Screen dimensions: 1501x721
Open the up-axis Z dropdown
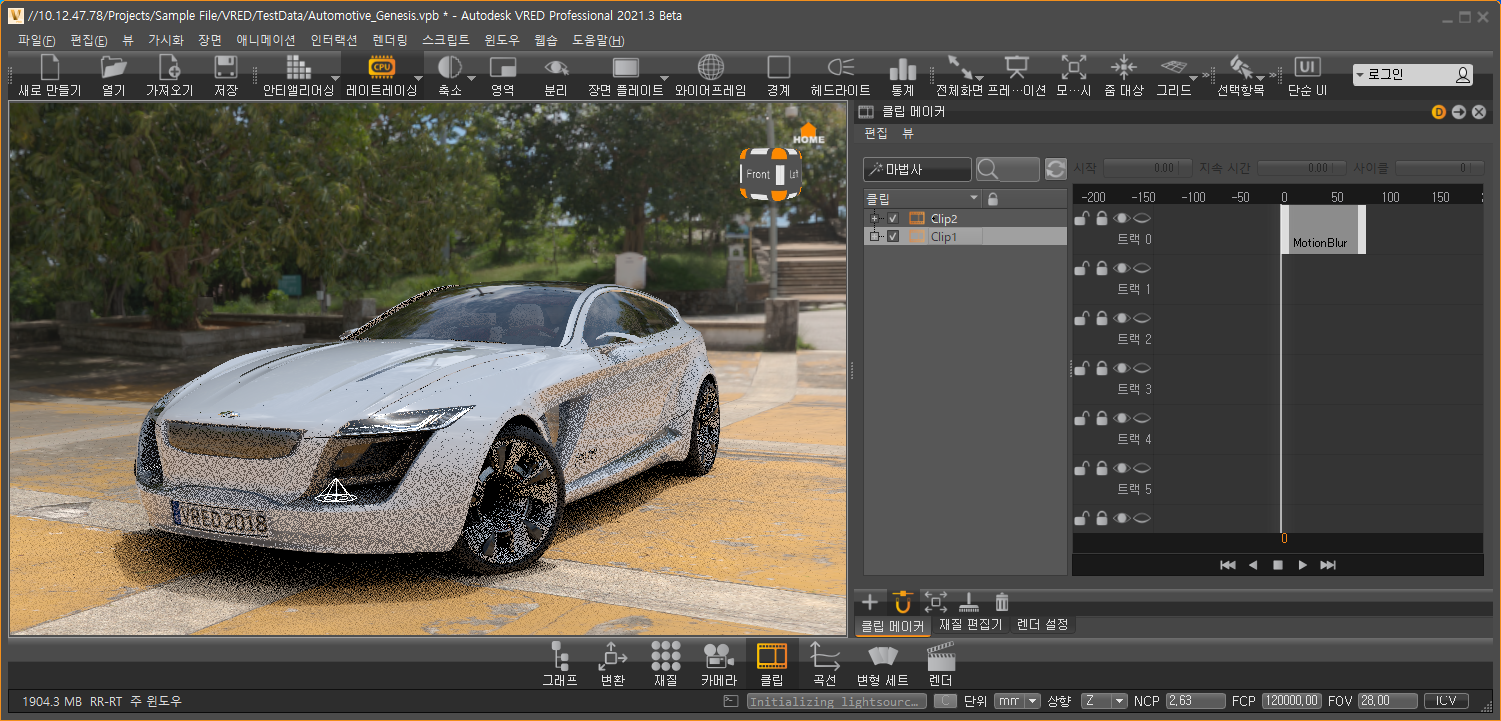[x=1104, y=701]
